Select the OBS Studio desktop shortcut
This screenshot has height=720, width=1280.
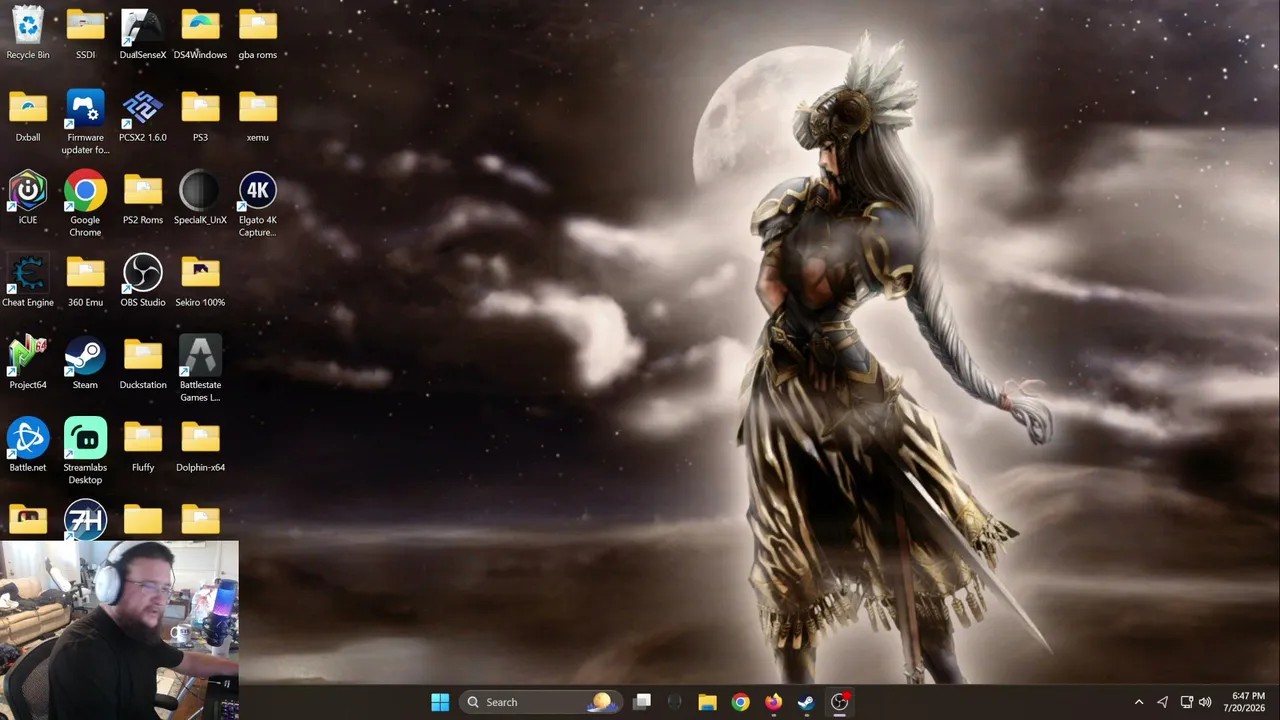coord(143,281)
